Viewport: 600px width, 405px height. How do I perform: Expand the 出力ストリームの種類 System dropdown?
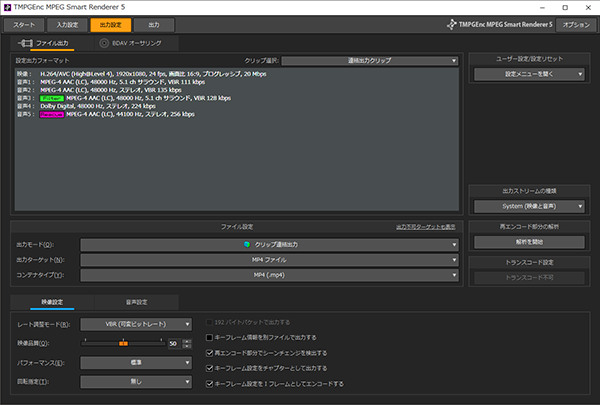(529, 206)
